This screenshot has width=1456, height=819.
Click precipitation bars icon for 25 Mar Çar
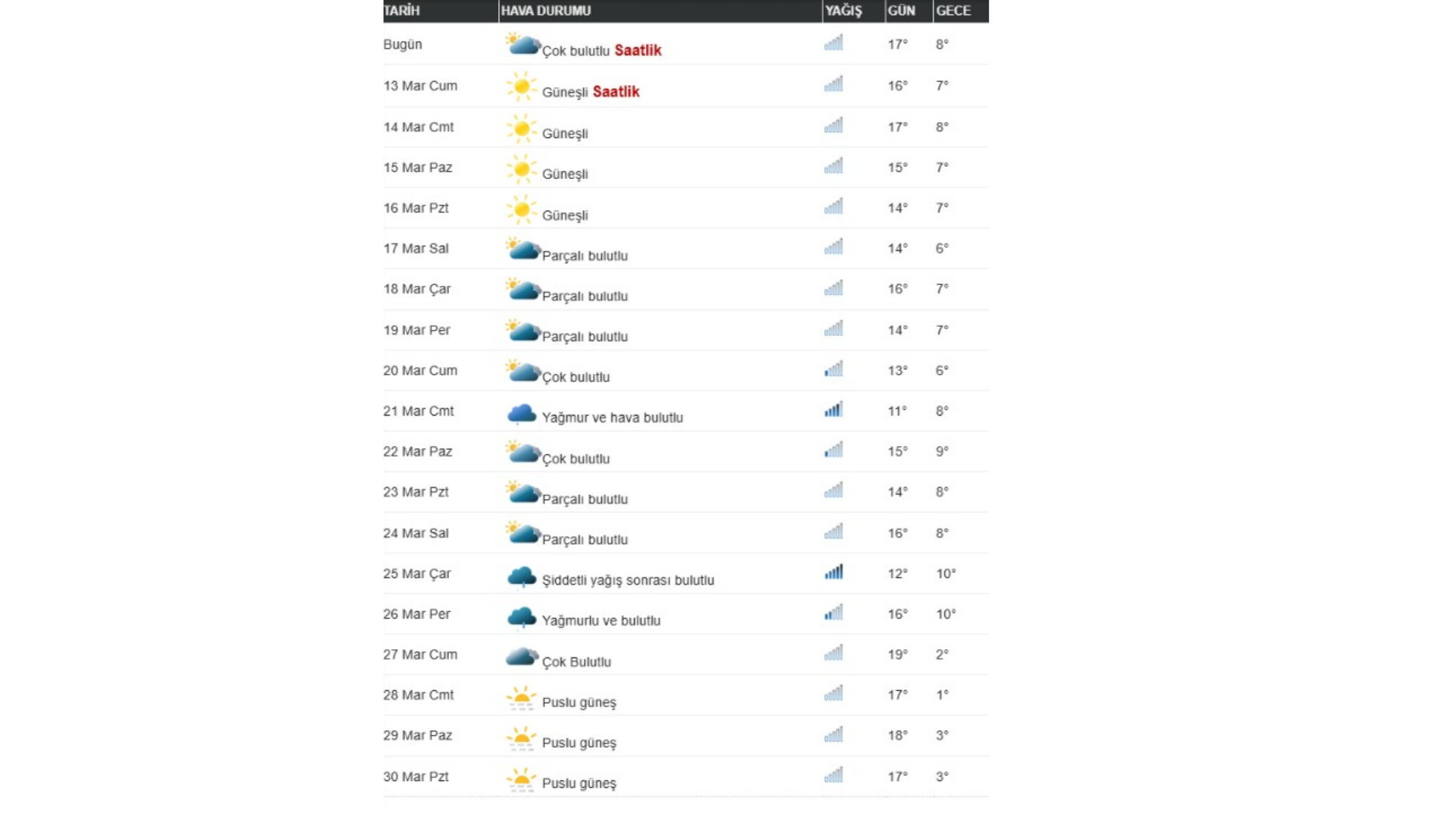click(x=833, y=573)
